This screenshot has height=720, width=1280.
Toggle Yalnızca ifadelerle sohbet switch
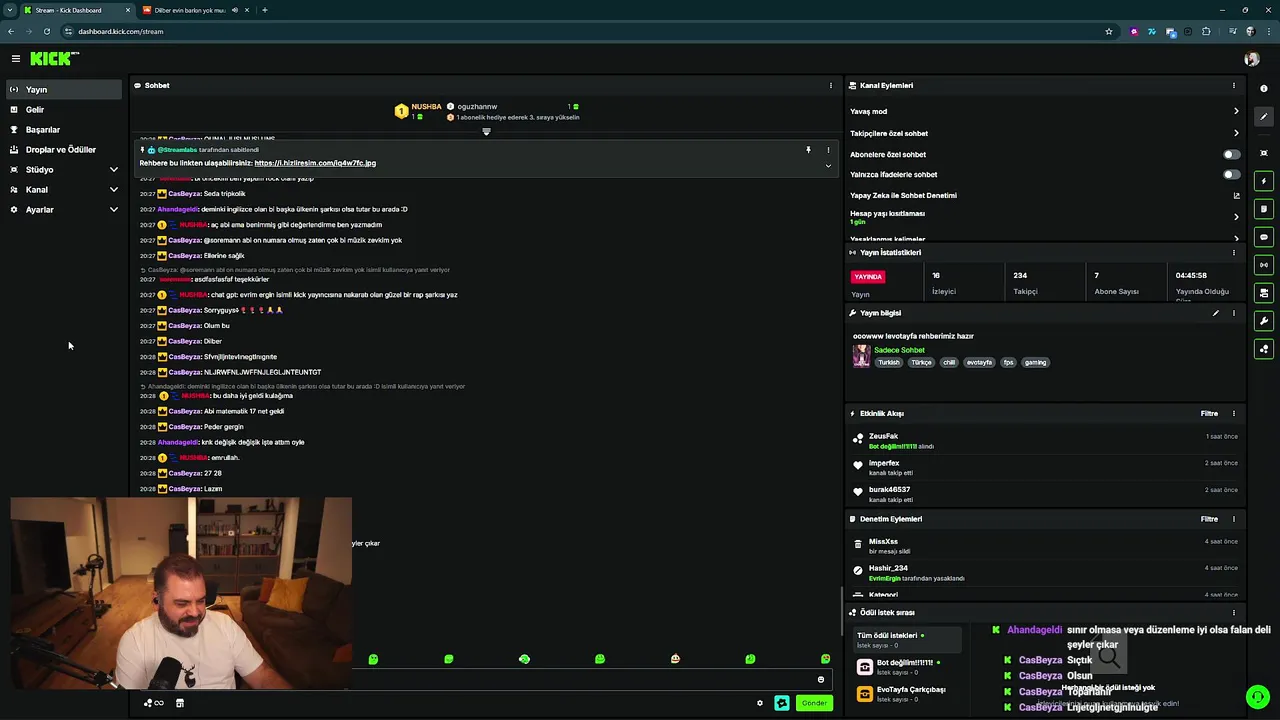[x=1231, y=174]
